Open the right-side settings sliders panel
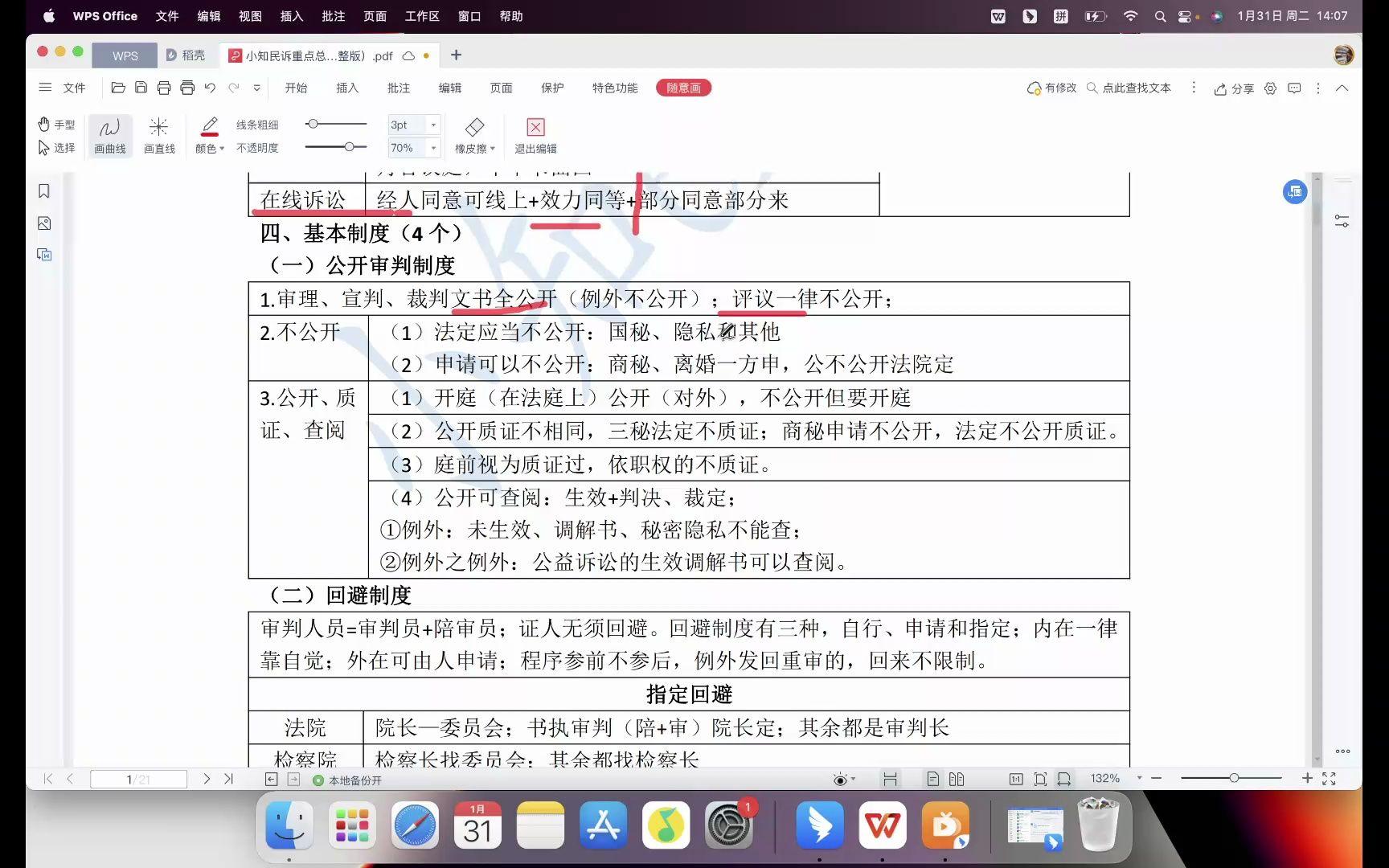Screen dimensions: 1389x868 1342,221
